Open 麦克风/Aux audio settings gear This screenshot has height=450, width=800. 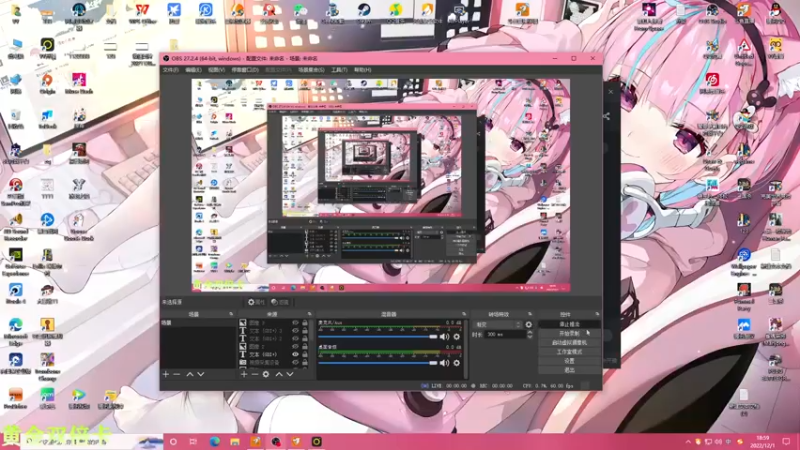[x=457, y=337]
